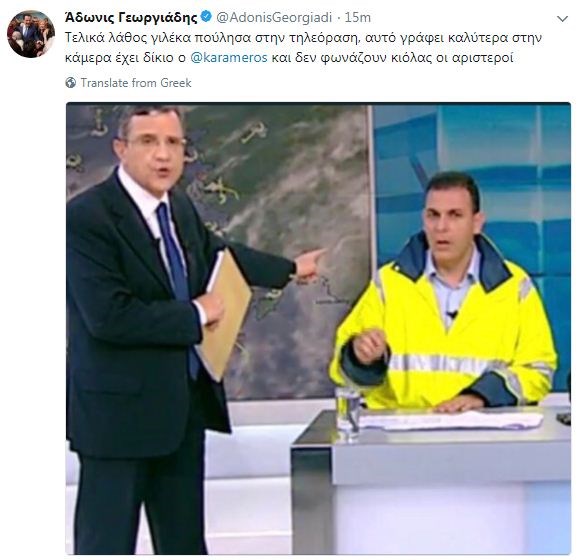Open the attached TV studio photo
Viewport: 581px width, 560px height.
click(318, 328)
